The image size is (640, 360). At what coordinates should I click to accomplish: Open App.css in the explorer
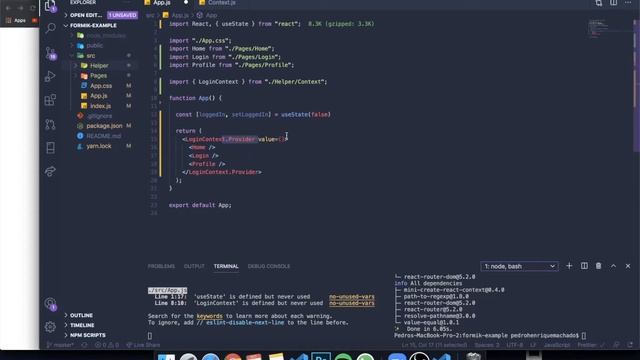pos(101,86)
